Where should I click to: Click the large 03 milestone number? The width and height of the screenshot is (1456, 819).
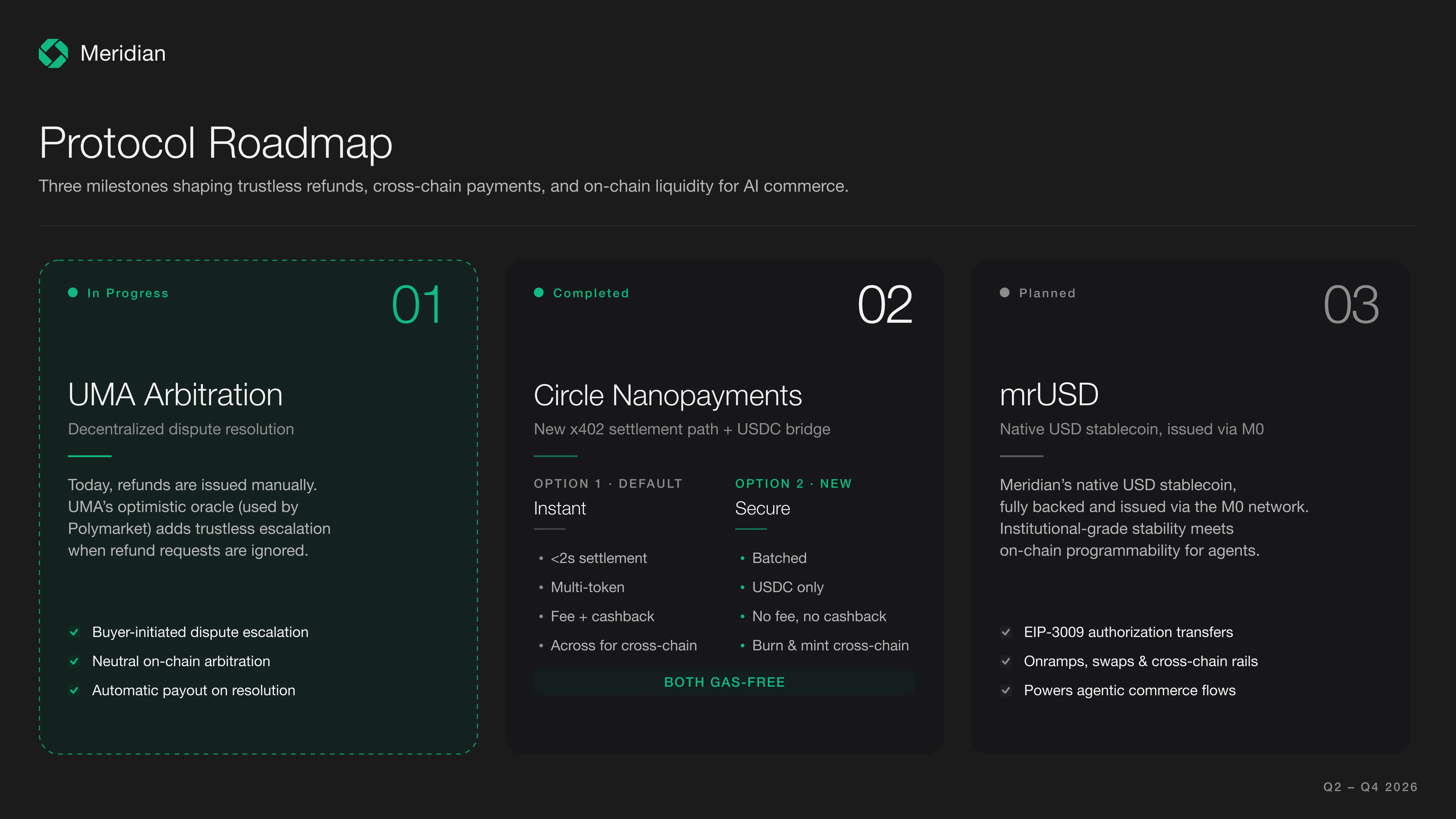1351,305
